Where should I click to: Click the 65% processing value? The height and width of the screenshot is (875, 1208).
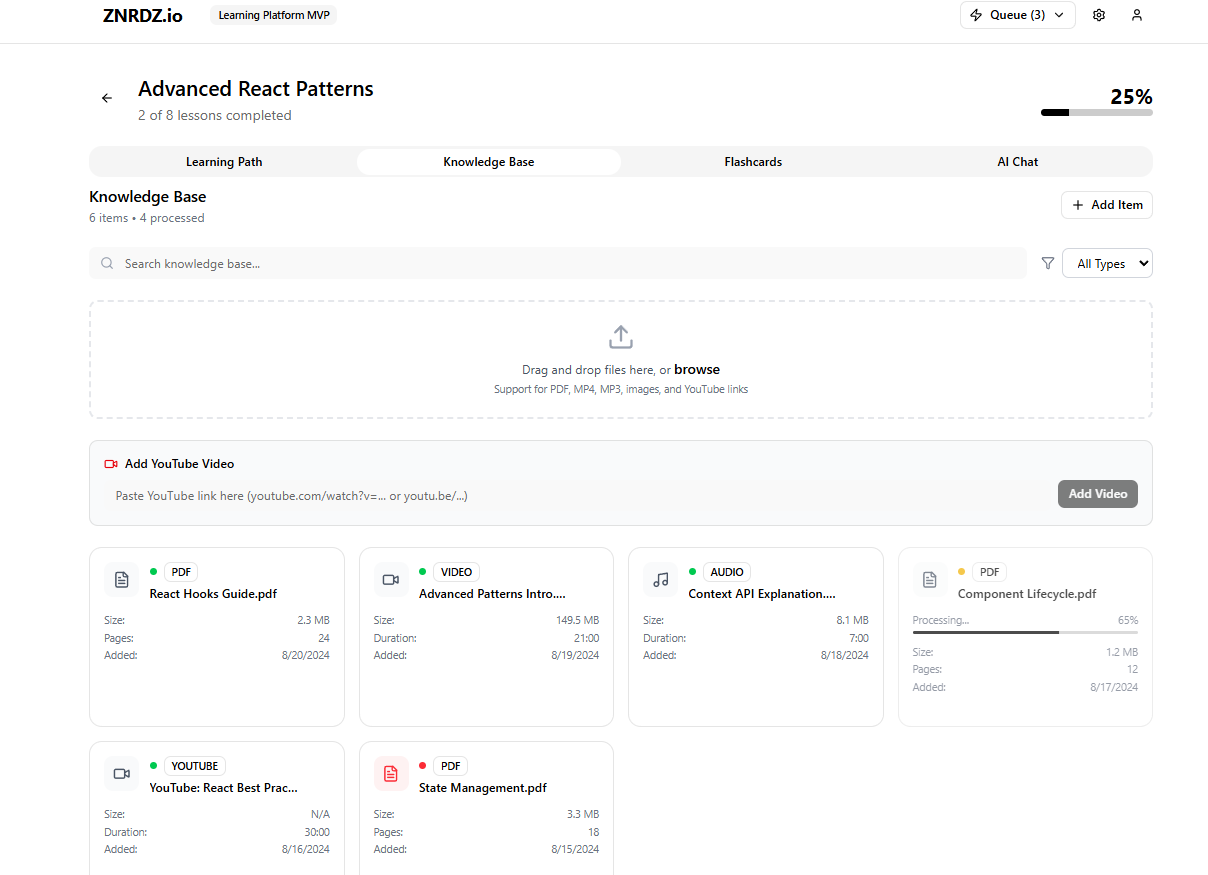[x=1128, y=620]
